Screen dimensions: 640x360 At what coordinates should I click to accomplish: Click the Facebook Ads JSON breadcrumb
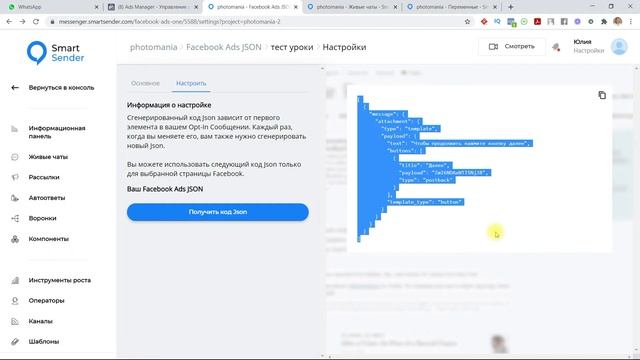tap(224, 47)
